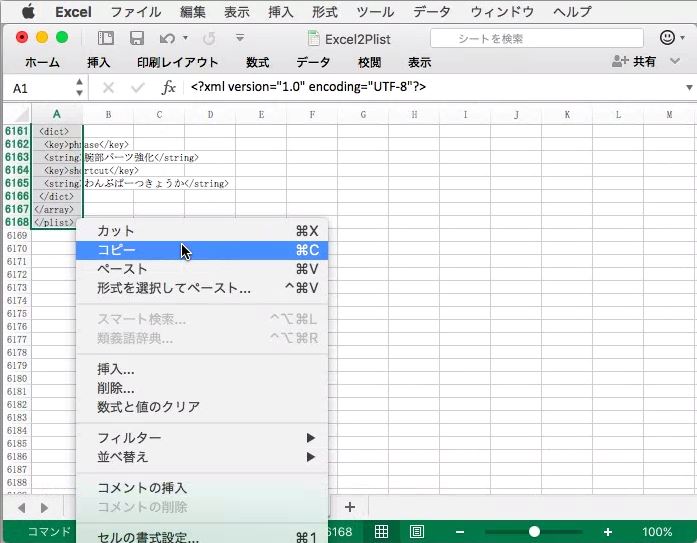Click the workbook layout toolbar icon
Viewport: 697px width, 543px height.
coord(106,38)
